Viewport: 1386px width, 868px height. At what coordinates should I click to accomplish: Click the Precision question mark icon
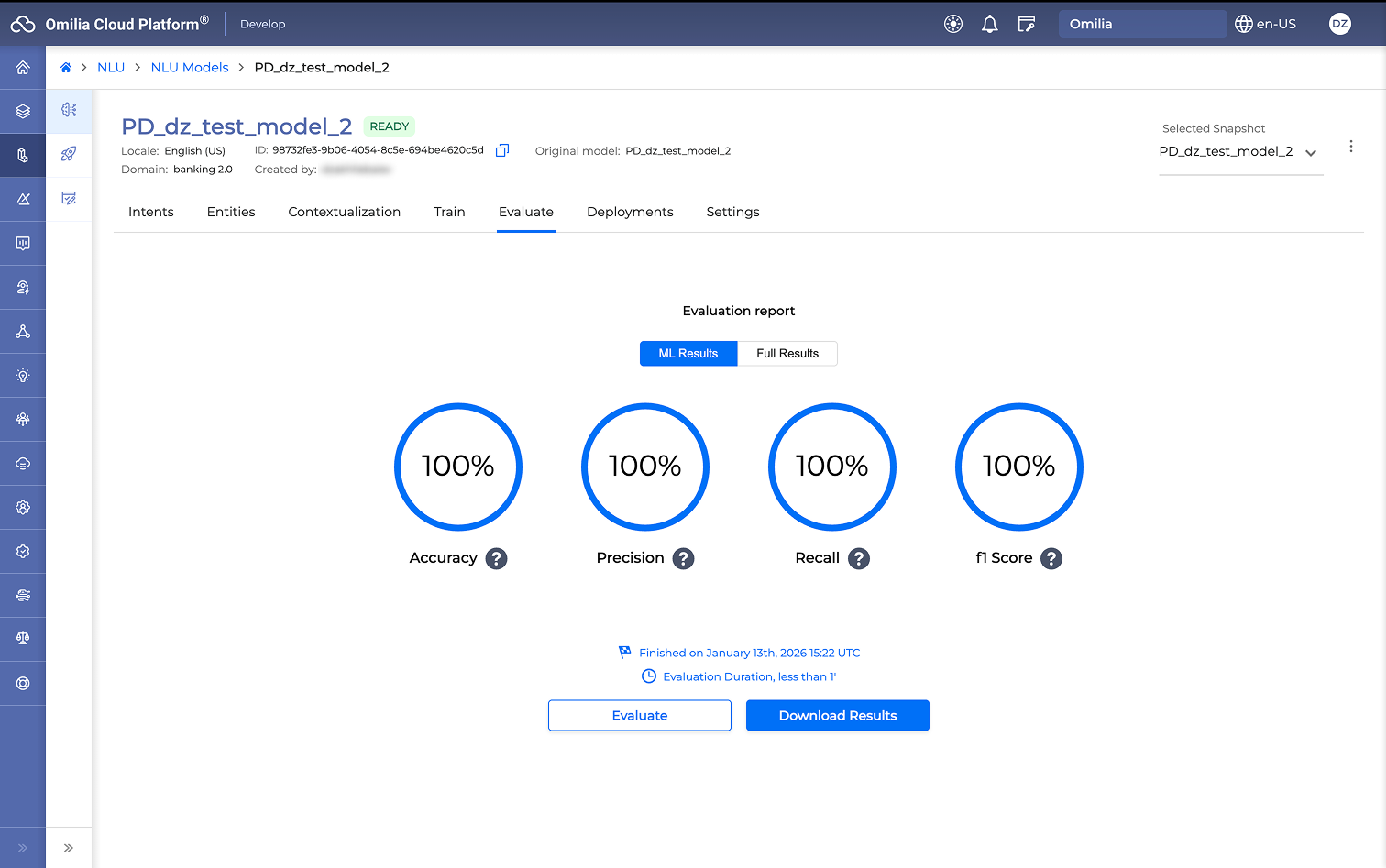pyautogui.click(x=683, y=558)
